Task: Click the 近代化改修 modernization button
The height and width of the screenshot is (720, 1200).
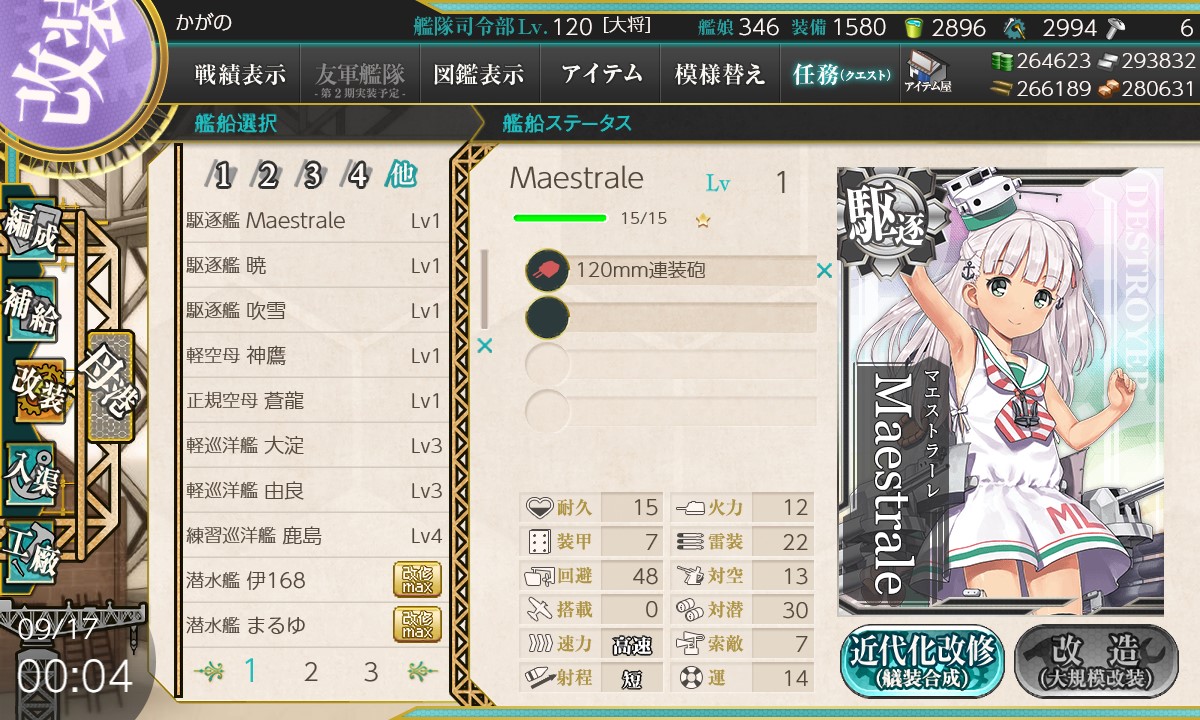Action: [922, 661]
